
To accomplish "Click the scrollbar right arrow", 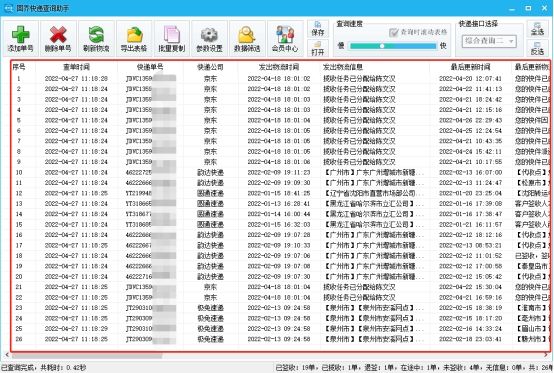I will click(x=546, y=355).
